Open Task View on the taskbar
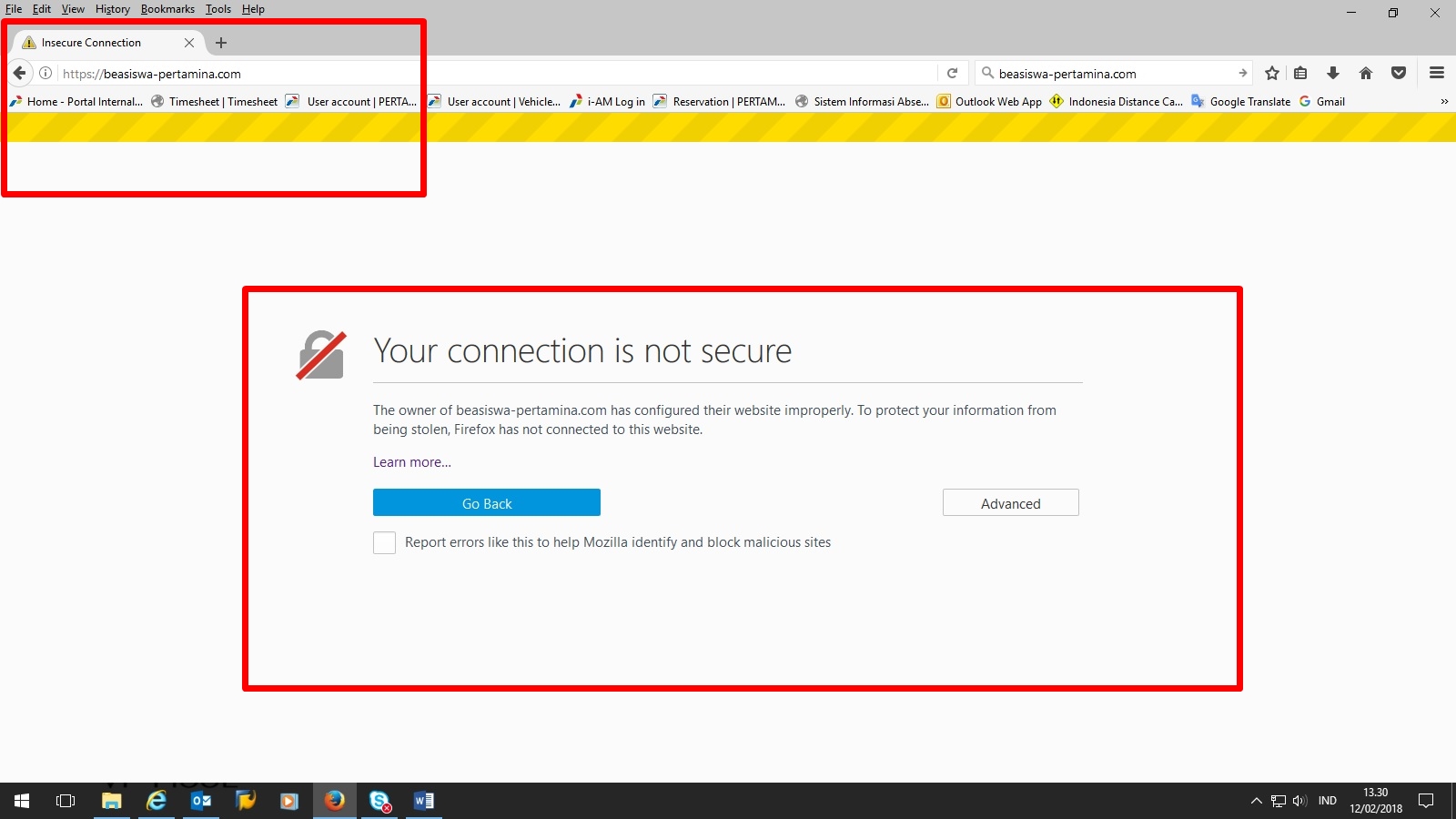1456x819 pixels. (66, 801)
